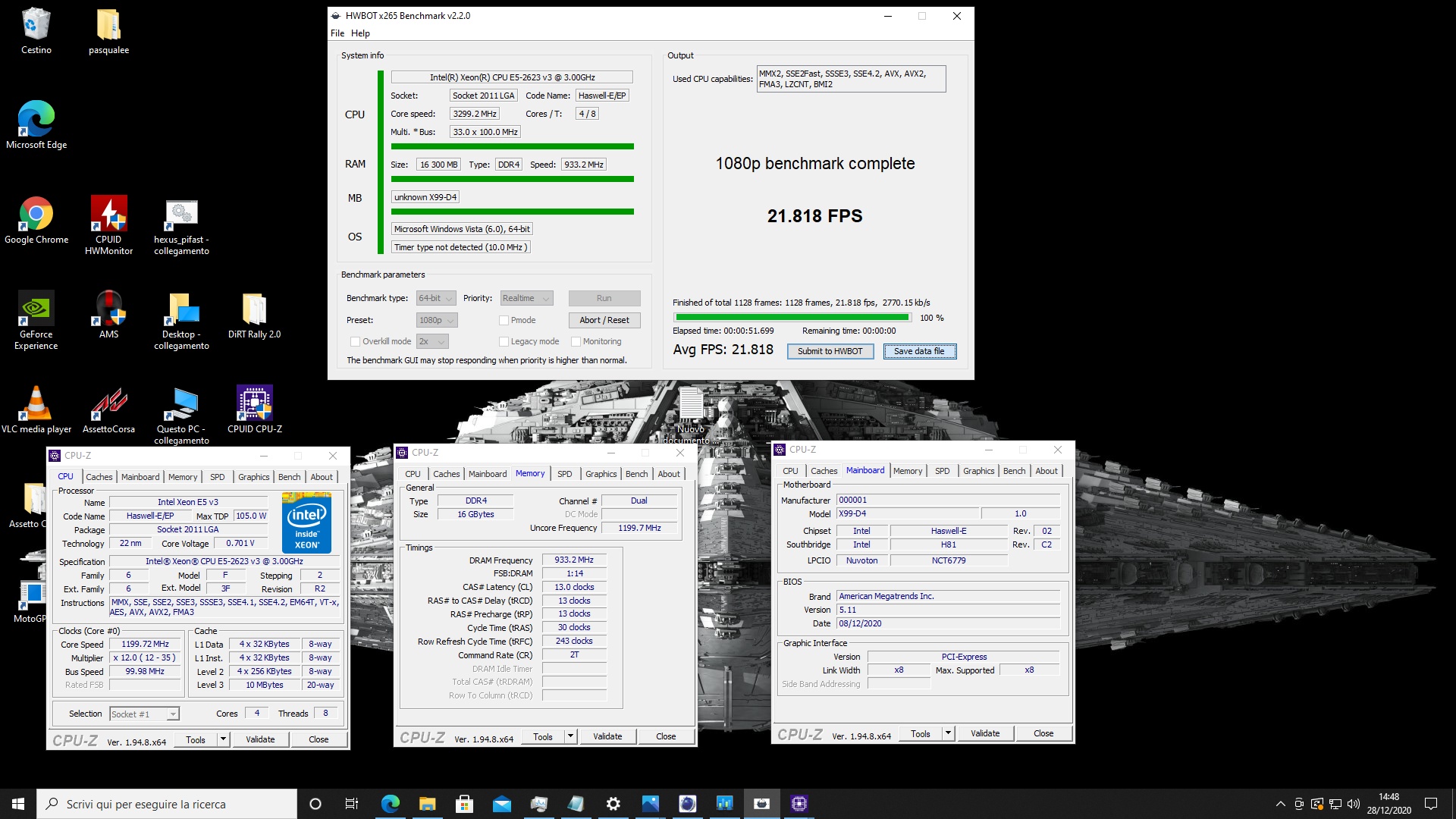Image resolution: width=1456 pixels, height=819 pixels.
Task: Open File menu in HWBOT x265
Action: point(337,33)
